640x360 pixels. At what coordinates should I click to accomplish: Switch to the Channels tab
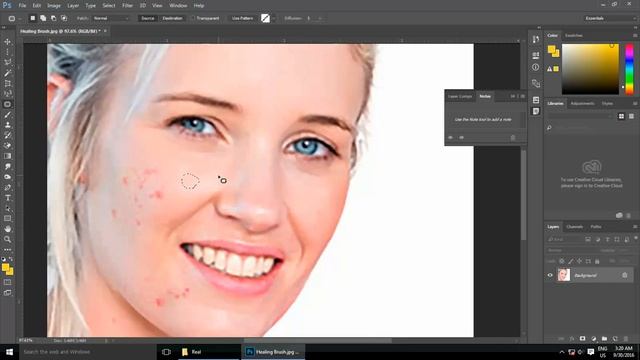[574, 227]
